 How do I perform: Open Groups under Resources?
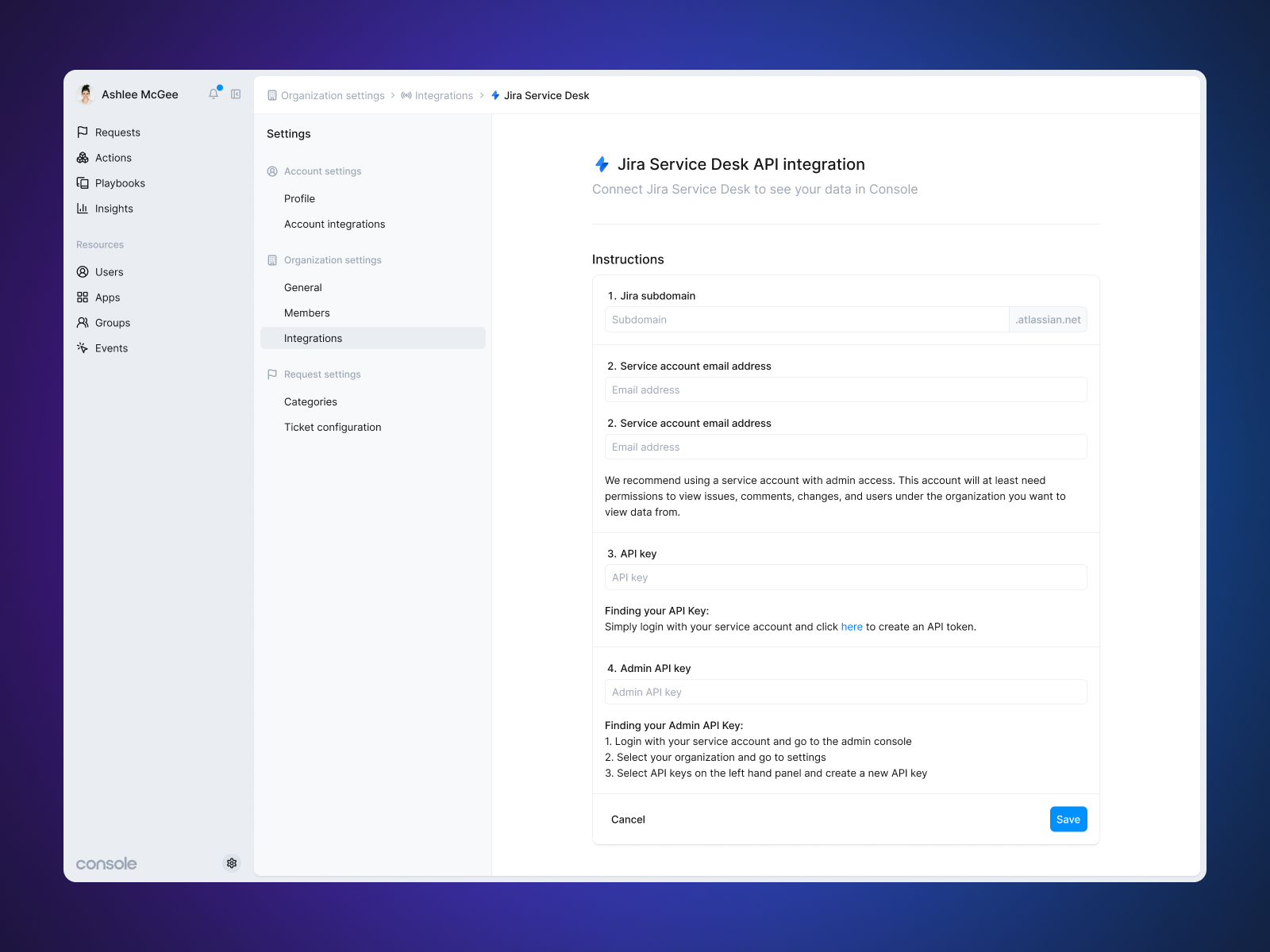(x=113, y=323)
